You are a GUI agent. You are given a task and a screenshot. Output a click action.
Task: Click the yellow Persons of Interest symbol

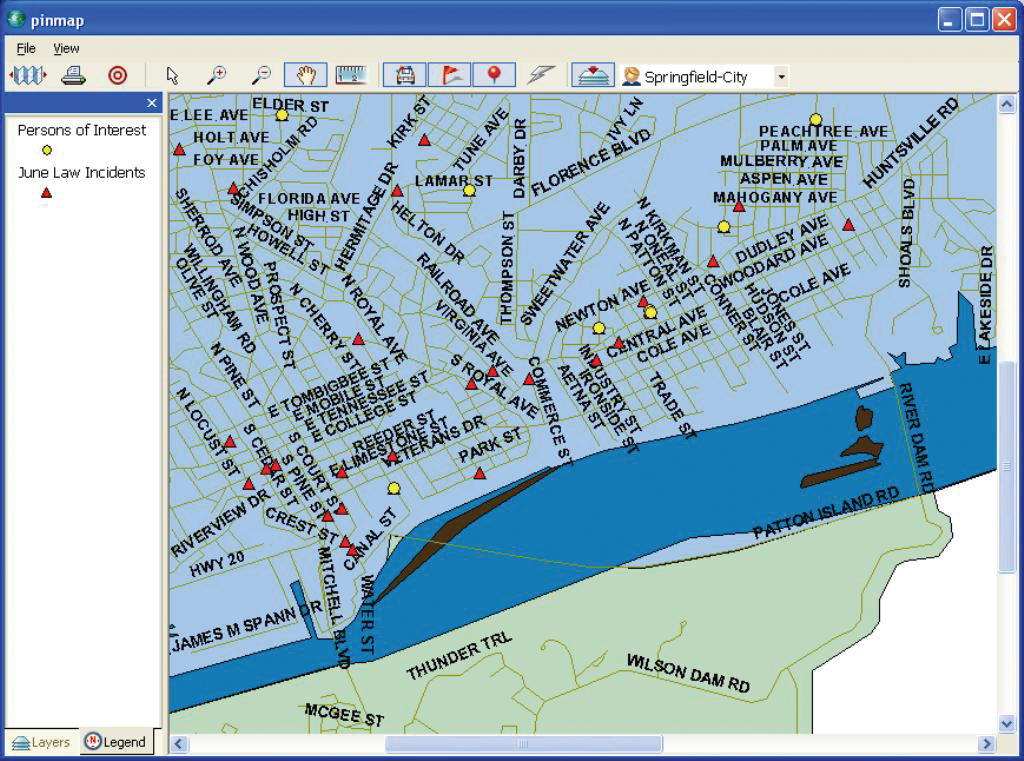coord(46,149)
